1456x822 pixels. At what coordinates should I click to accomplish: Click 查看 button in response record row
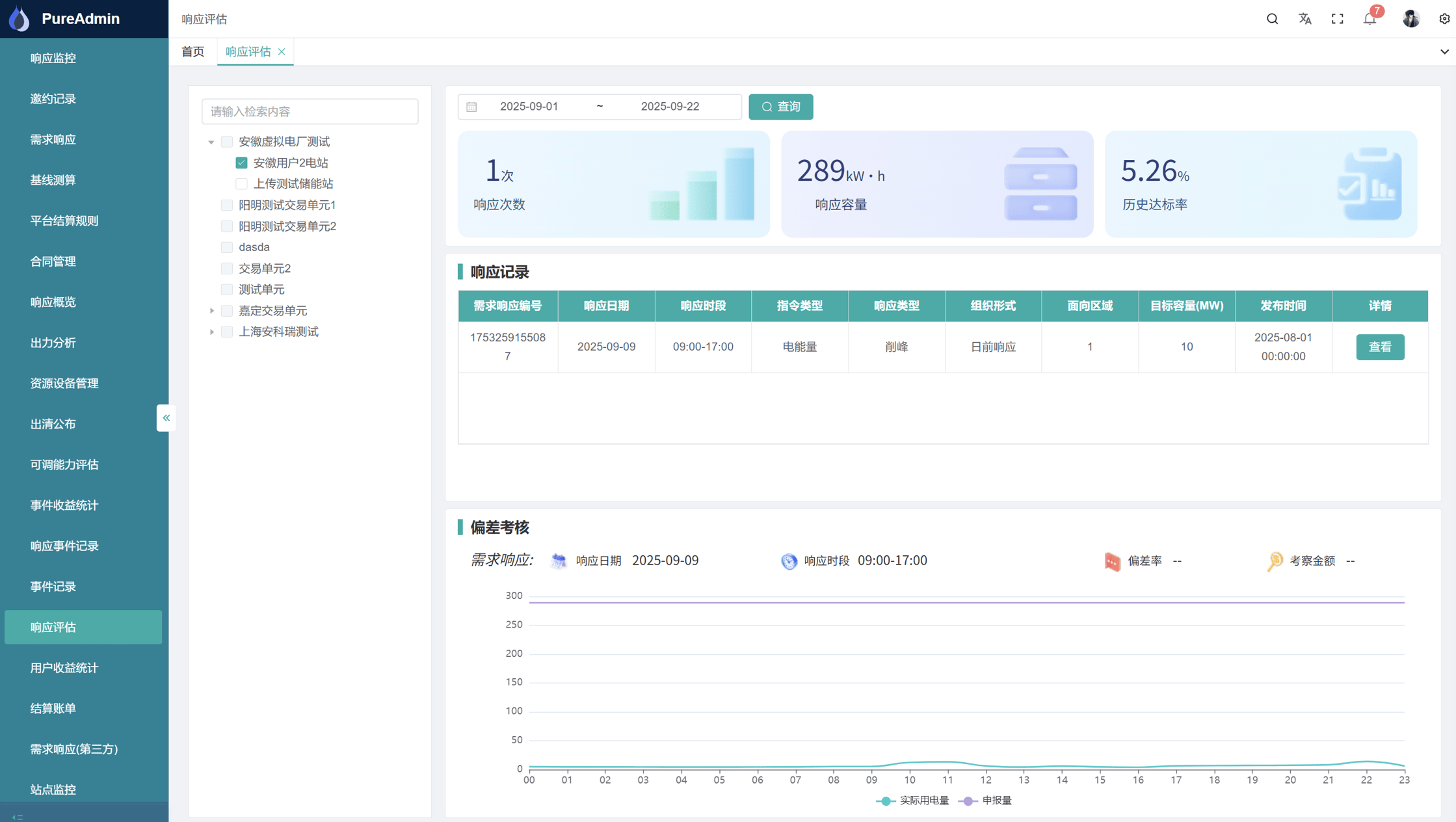point(1379,347)
